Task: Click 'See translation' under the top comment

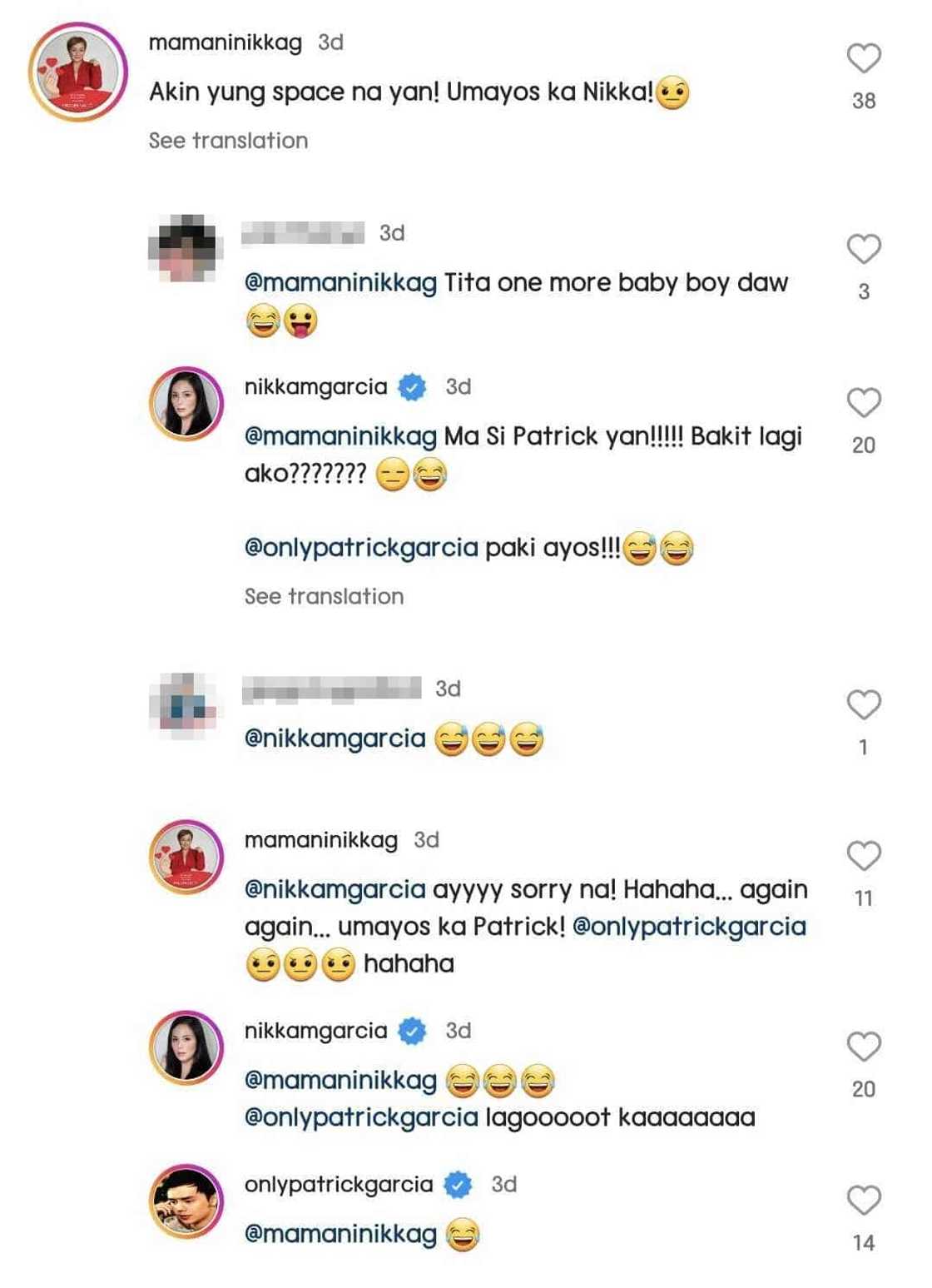Action: click(226, 139)
